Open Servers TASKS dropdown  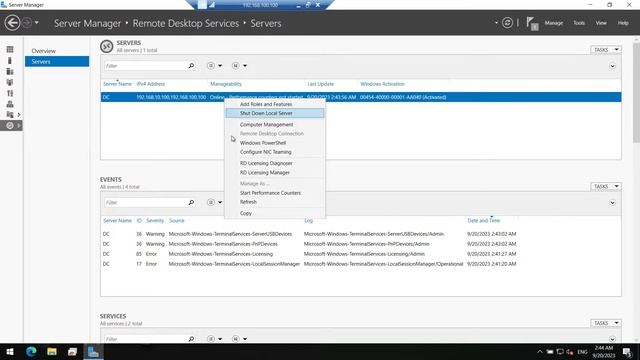[606, 50]
